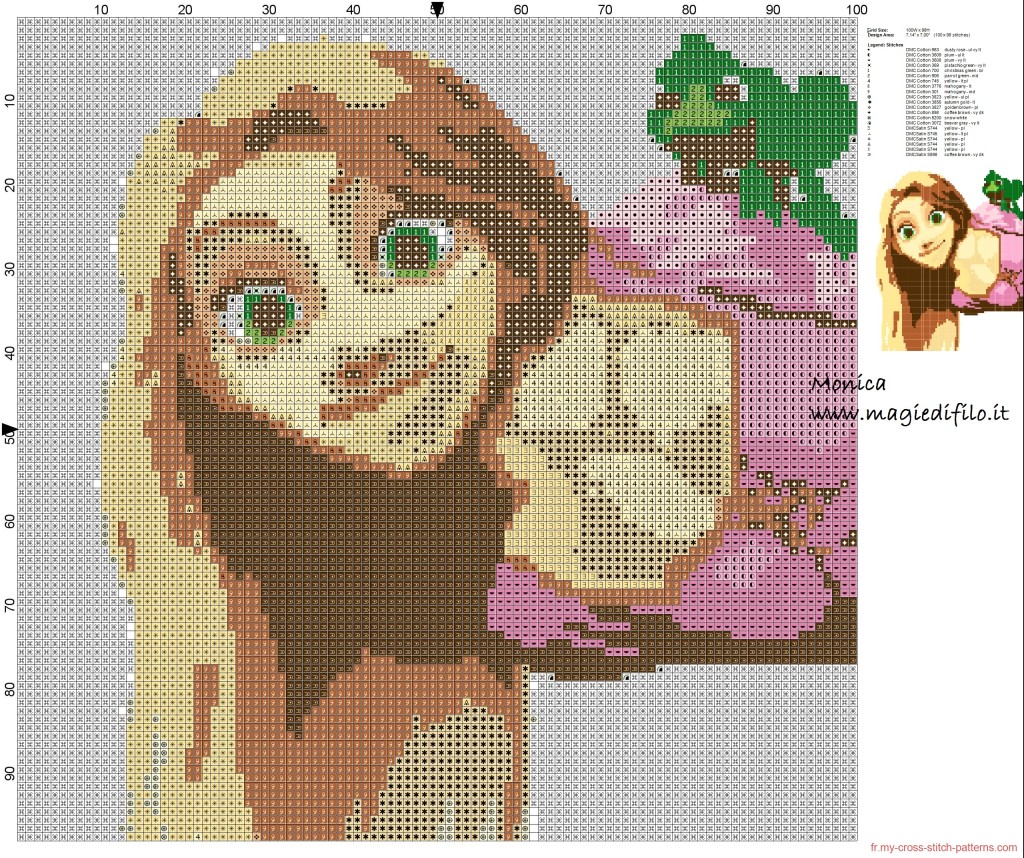The height and width of the screenshot is (858, 1024).
Task: Click row number 70 on left ruler
Action: click(9, 605)
